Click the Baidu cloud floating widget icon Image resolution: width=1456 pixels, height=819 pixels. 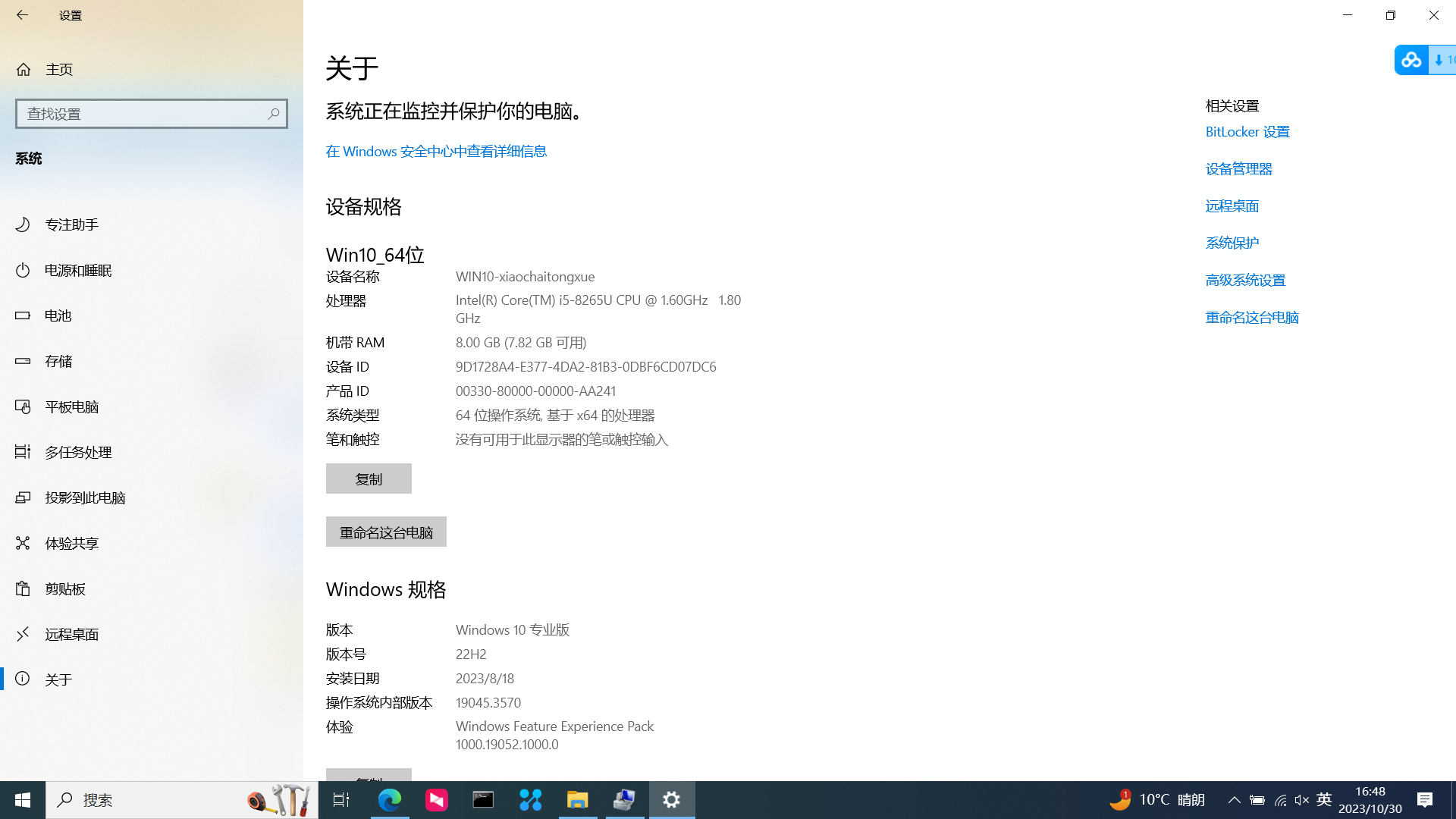click(x=1411, y=60)
